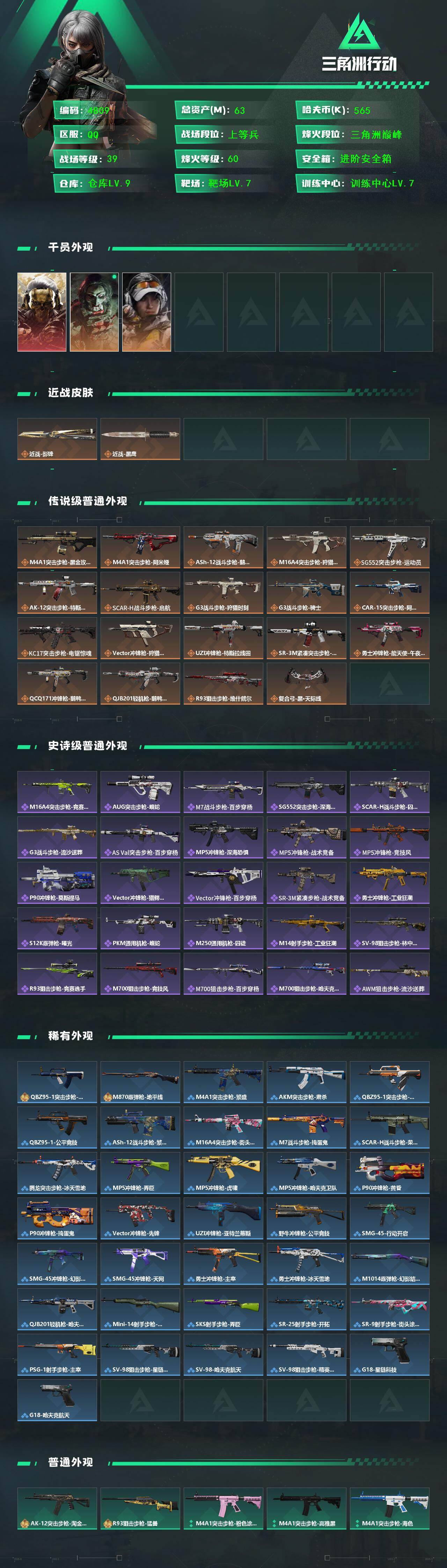Click the green M16A4突击步枪 epic skin
The height and width of the screenshot is (1568, 447).
point(57,792)
